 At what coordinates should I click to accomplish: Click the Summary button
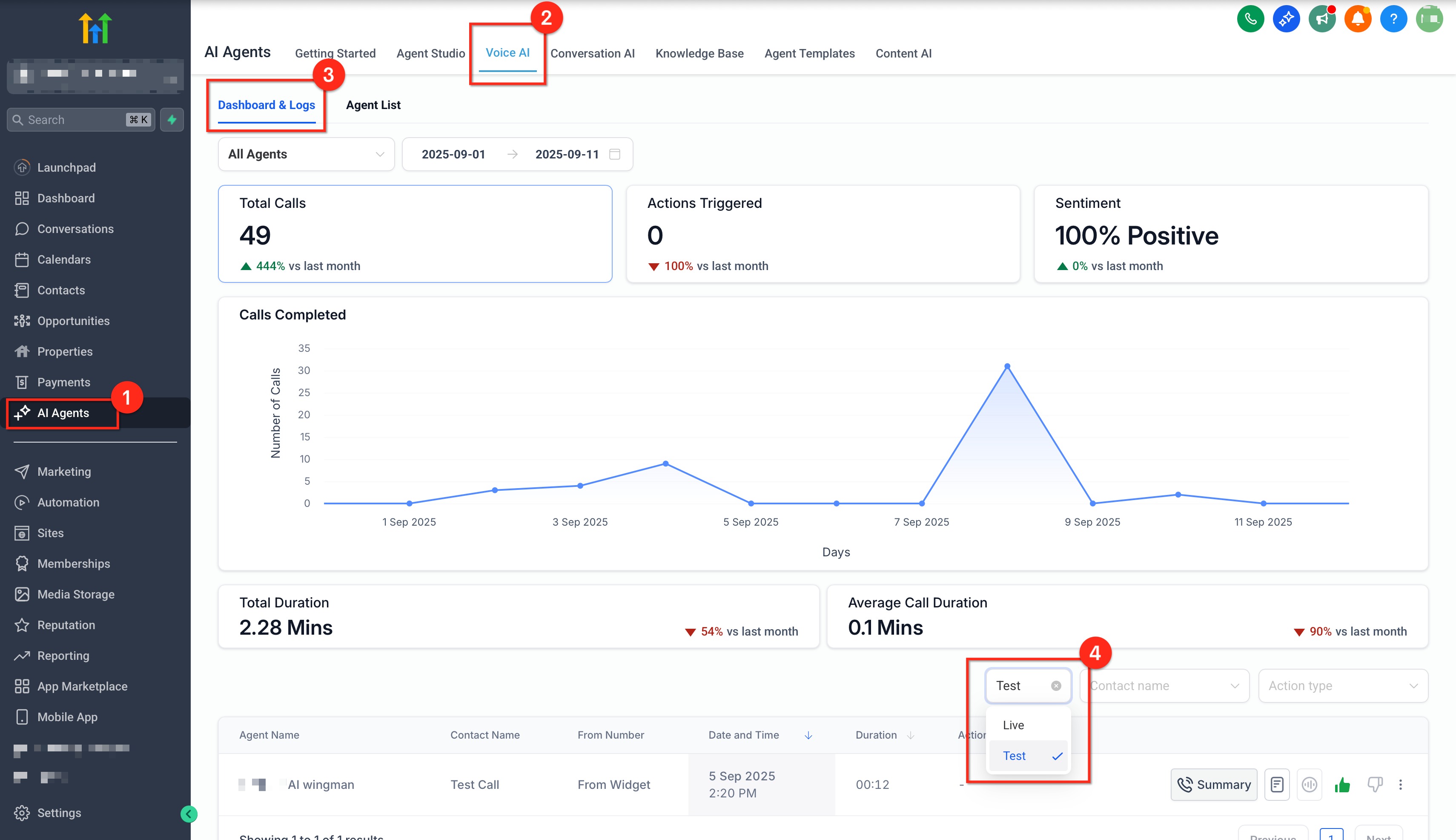pyautogui.click(x=1214, y=785)
